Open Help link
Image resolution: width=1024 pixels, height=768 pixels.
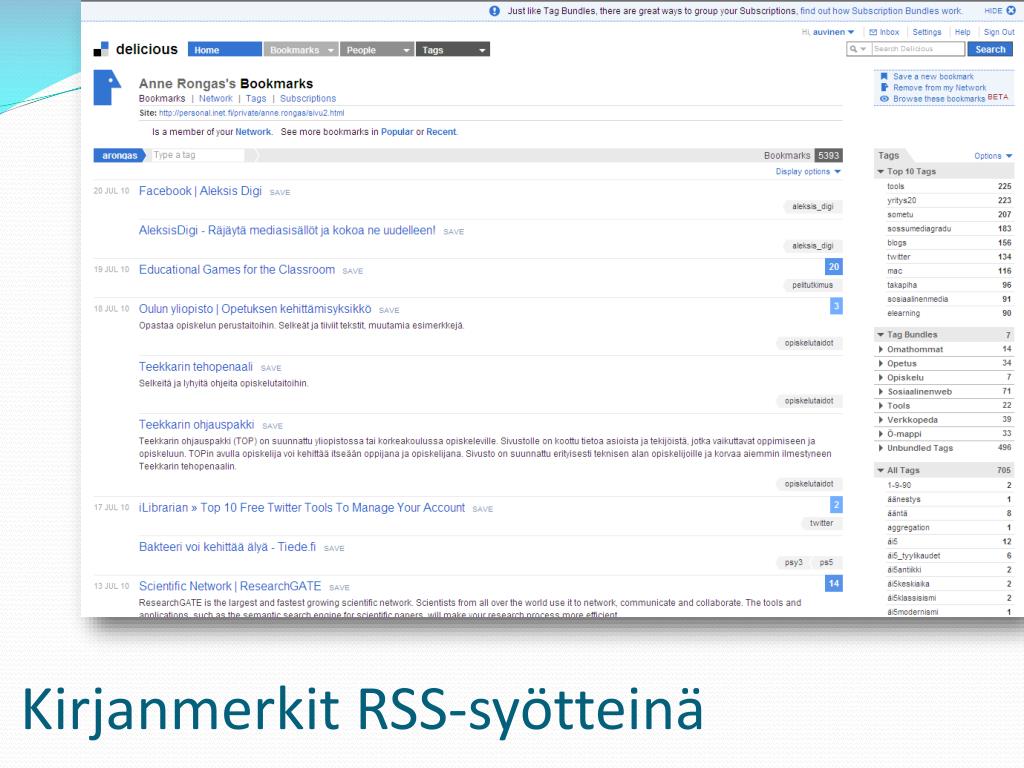tap(963, 32)
